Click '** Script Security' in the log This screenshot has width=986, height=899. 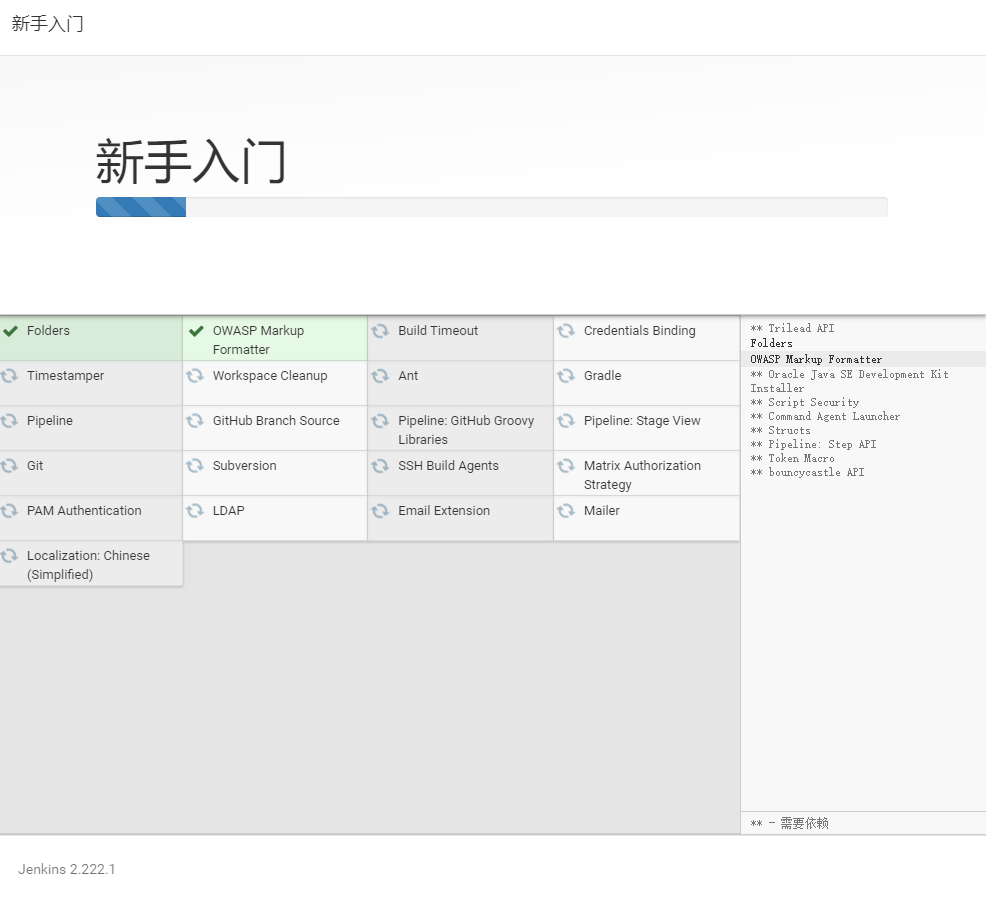point(805,402)
